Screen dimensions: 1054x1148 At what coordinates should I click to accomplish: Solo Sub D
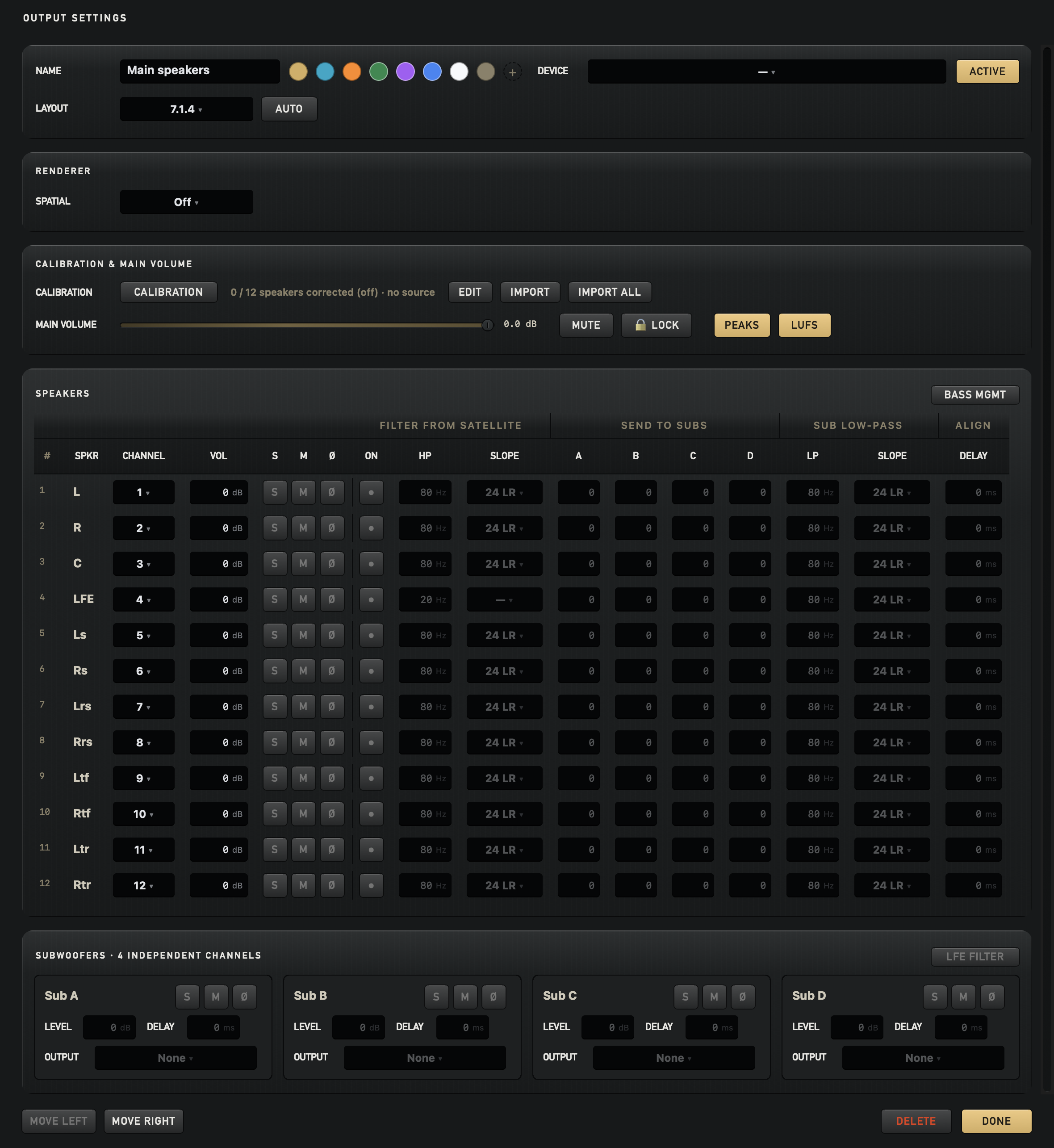pos(934,997)
